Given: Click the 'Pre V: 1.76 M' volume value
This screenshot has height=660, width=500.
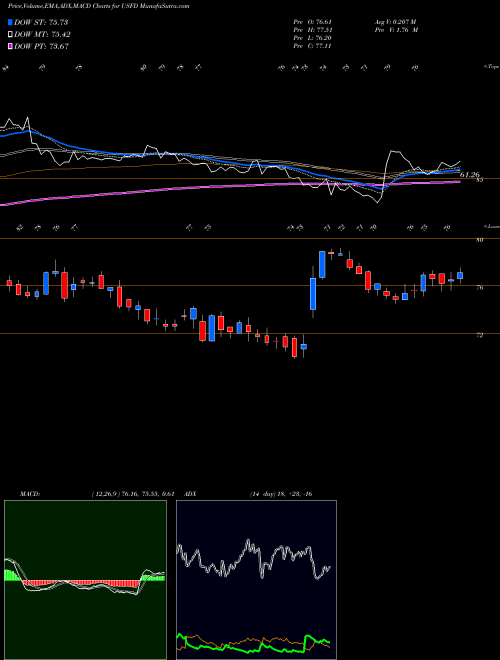Looking at the screenshot, I should tap(396, 30).
